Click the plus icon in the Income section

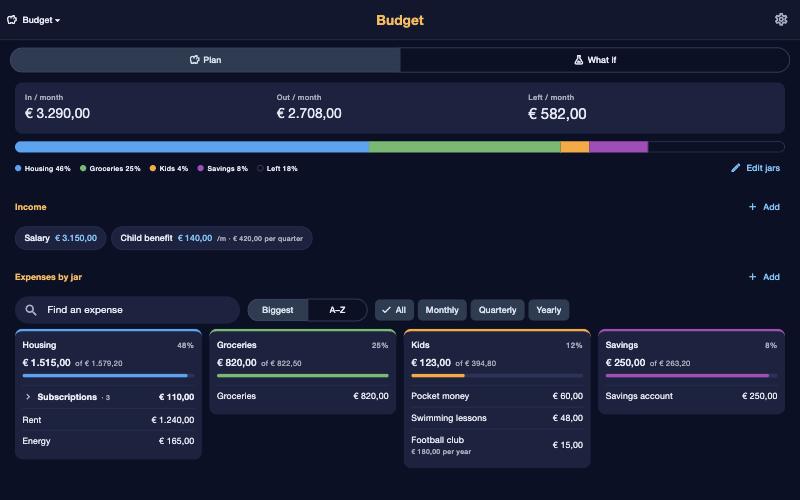click(752, 207)
